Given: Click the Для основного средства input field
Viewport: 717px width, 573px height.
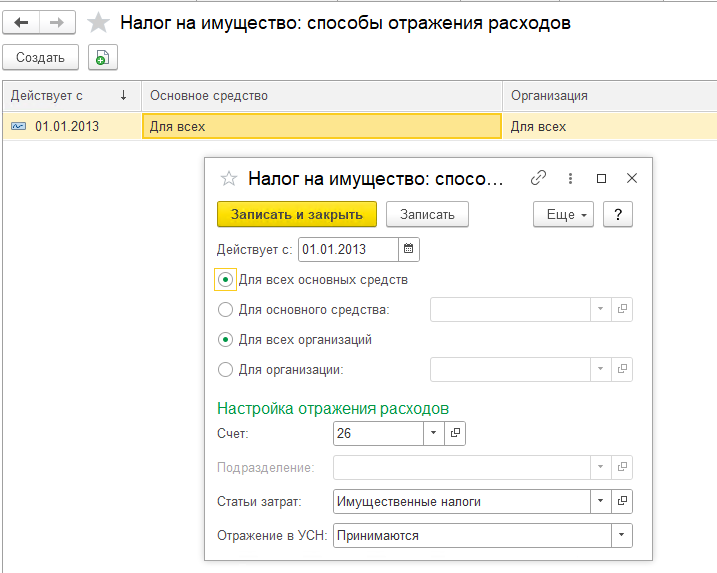Looking at the screenshot, I should [510, 309].
